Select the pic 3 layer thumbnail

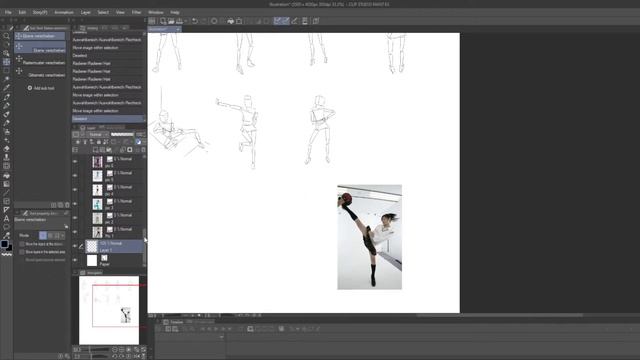97,204
